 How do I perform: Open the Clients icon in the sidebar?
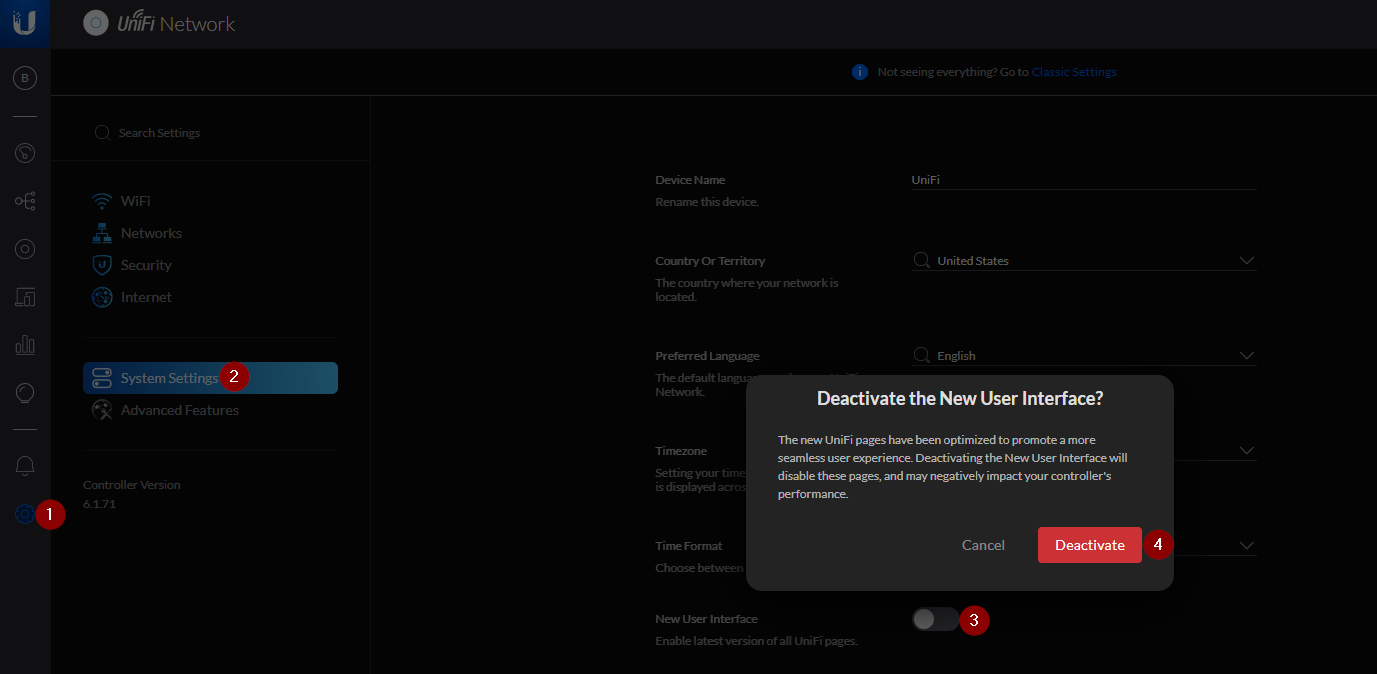(x=25, y=297)
